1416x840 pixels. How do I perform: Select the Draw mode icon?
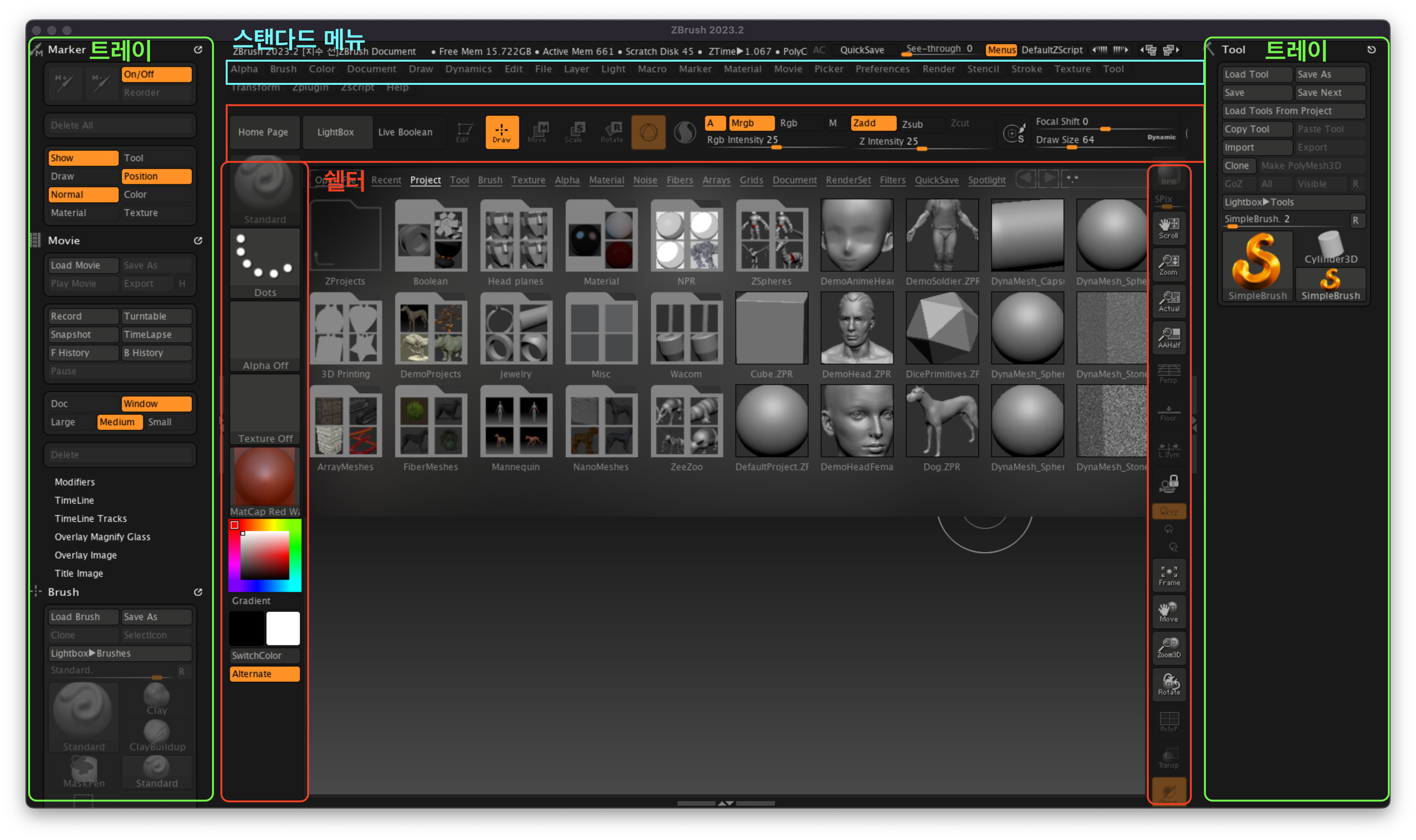[502, 132]
